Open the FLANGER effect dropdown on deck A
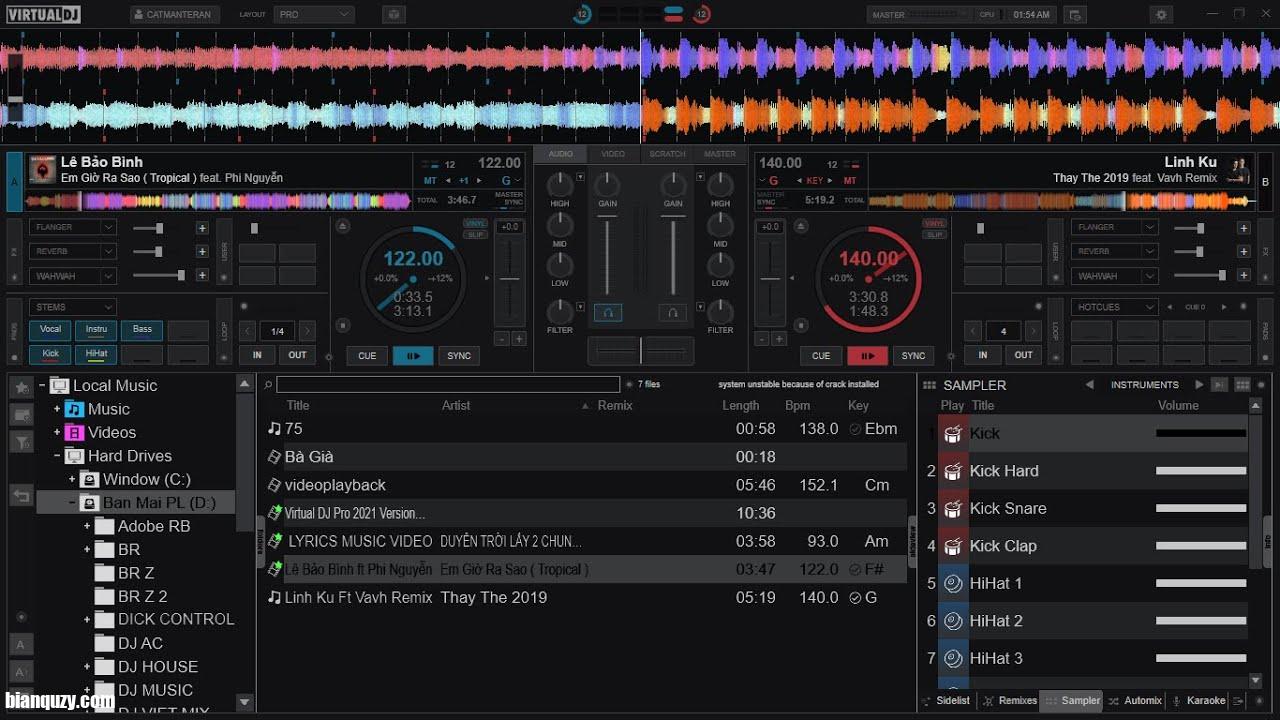 coord(73,228)
